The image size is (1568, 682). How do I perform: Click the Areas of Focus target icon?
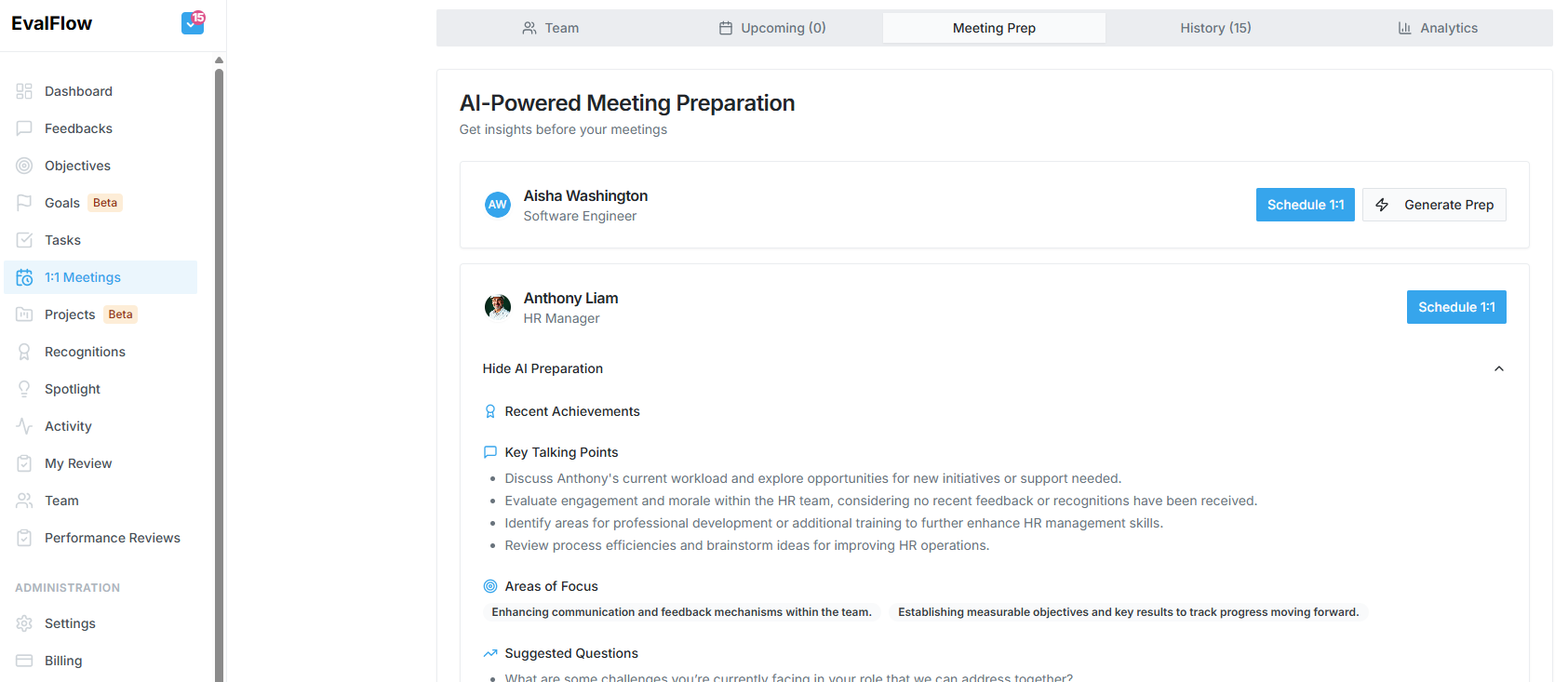[490, 586]
